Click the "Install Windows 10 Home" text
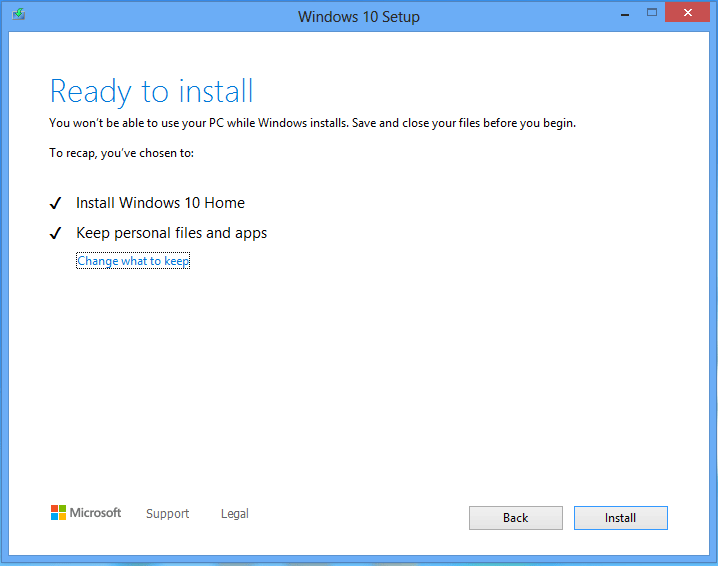 [160, 203]
